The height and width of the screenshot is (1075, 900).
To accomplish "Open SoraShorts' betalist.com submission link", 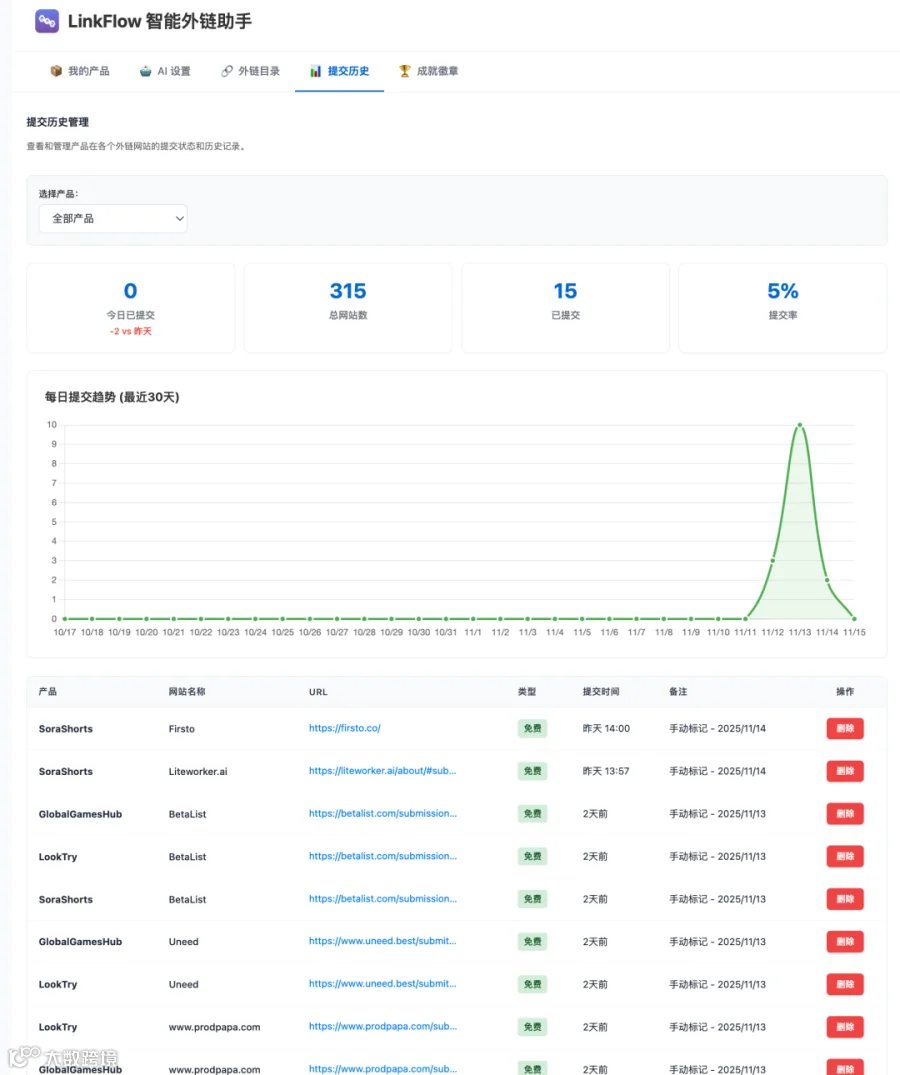I will tap(382, 898).
